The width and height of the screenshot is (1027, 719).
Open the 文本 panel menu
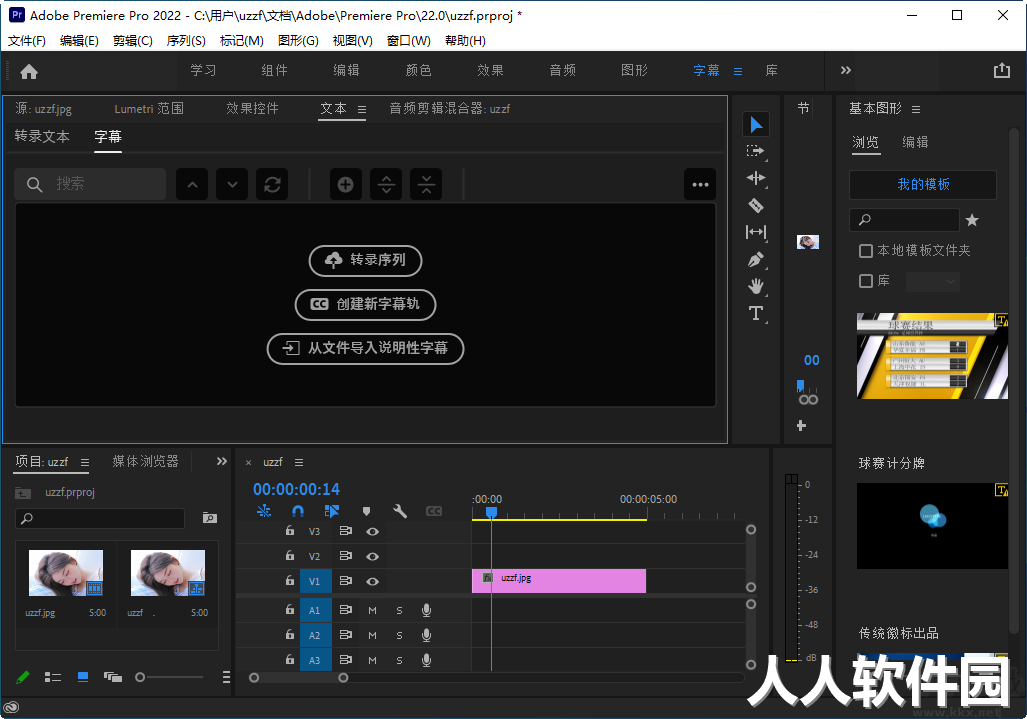click(362, 109)
